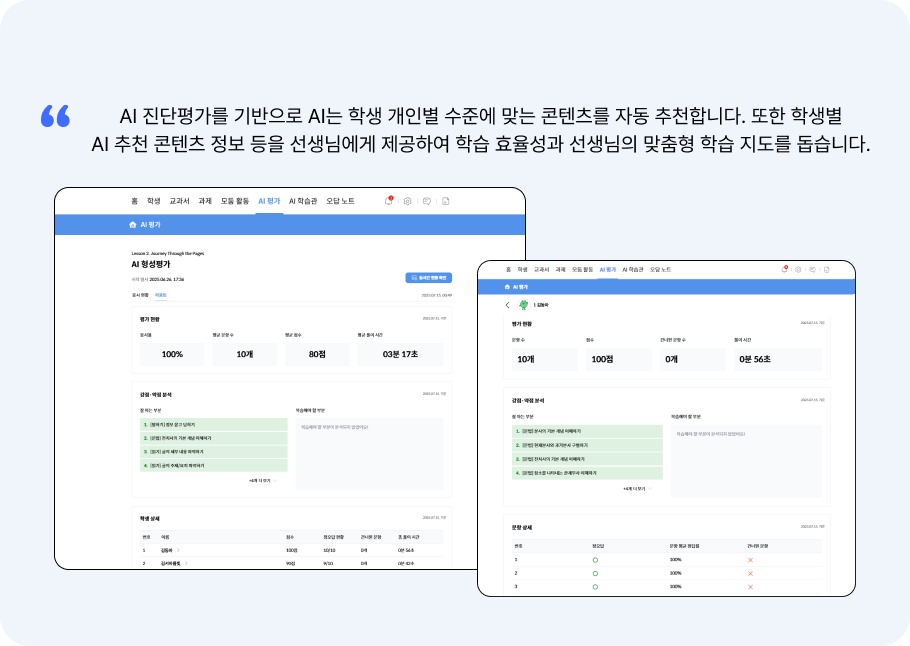Click '10개' question count in student detail window
Viewport: 910px width, 646px height.
[x=526, y=359]
